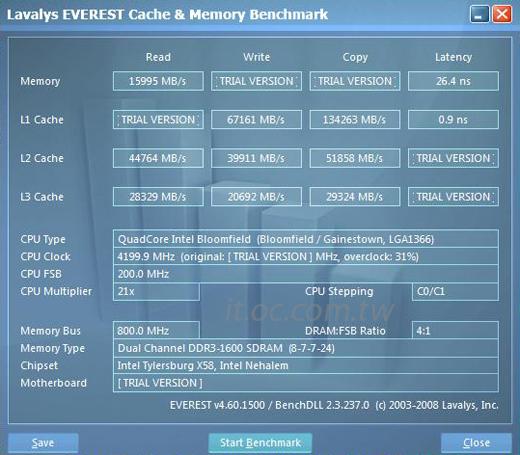The image size is (520, 455).
Task: Click the L1 Cache row label
Action: tap(42, 120)
